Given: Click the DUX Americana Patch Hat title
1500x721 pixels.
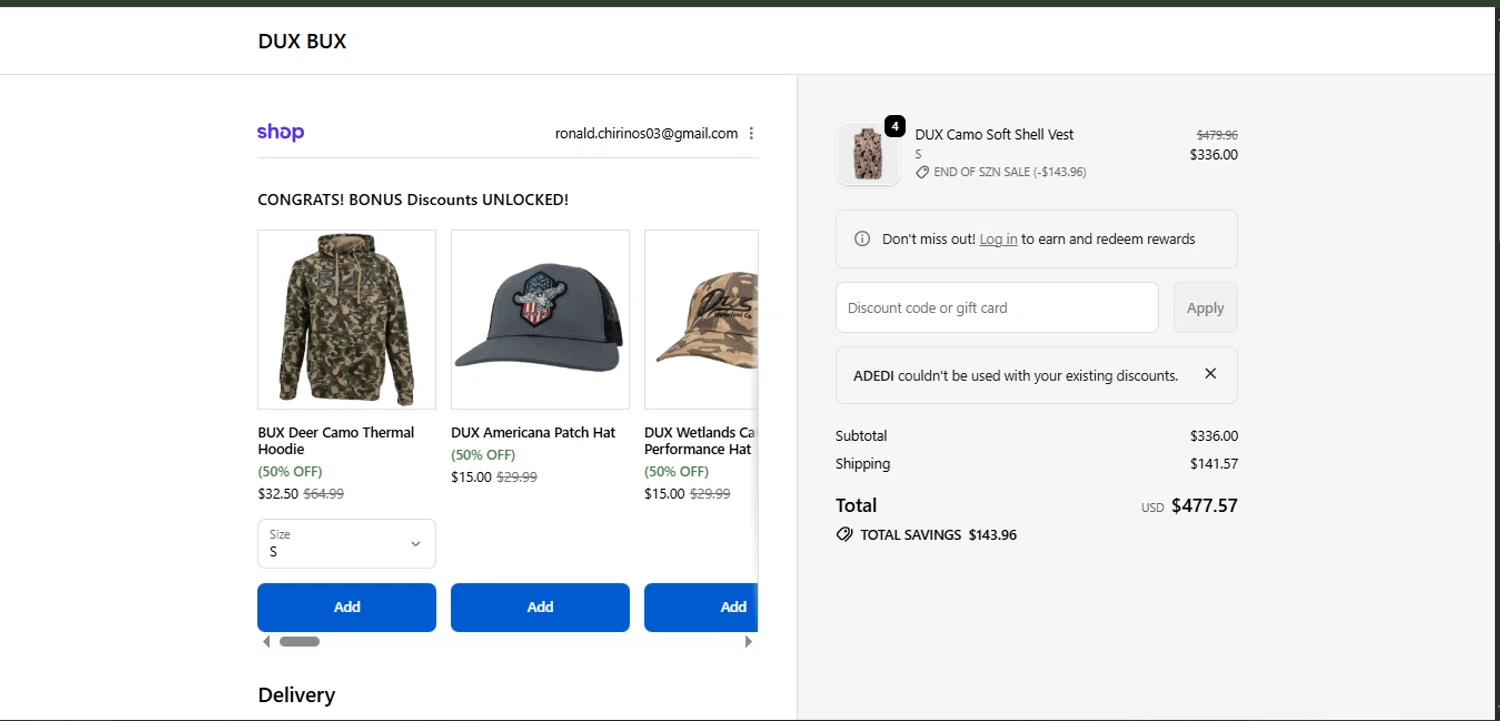Looking at the screenshot, I should pyautogui.click(x=533, y=433).
